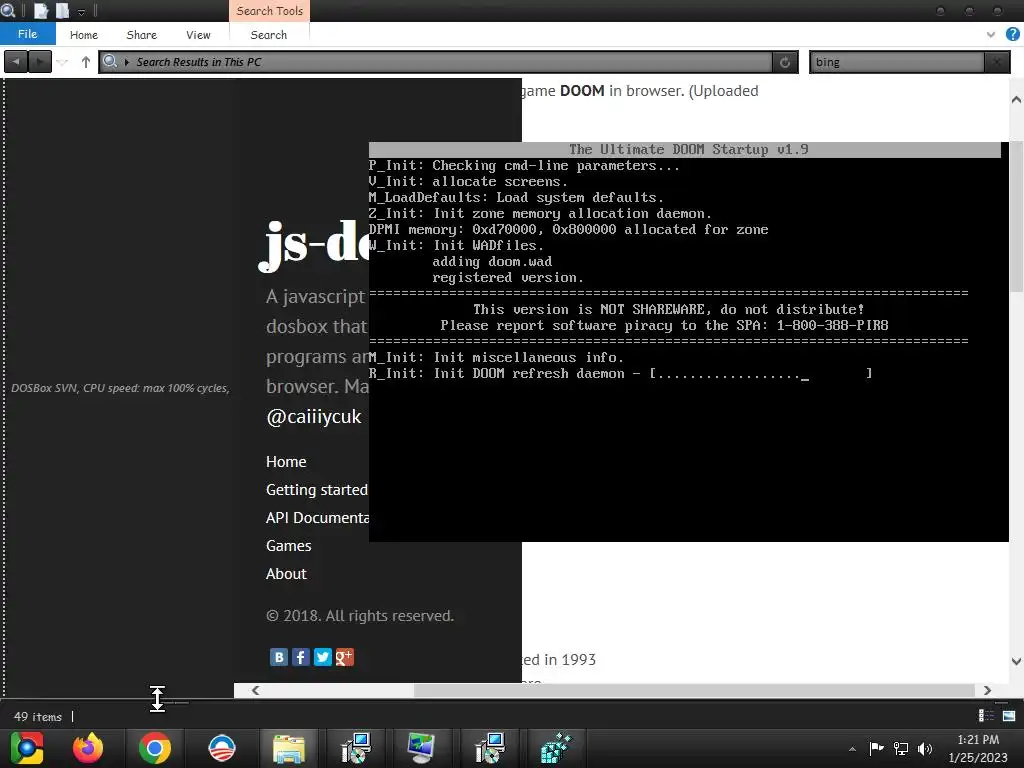The width and height of the screenshot is (1024, 768).
Task: Click the DOSBox SVN CPU speed text
Action: point(120,388)
